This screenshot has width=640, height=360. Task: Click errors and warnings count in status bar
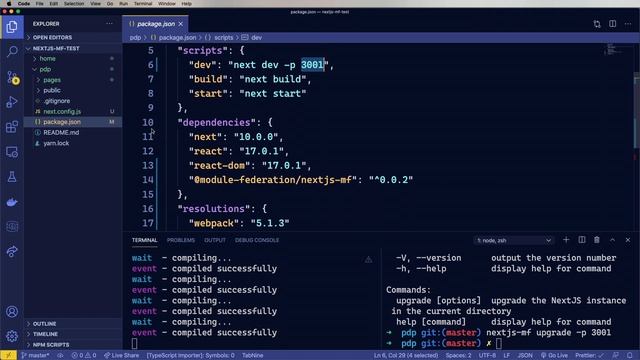pos(84,355)
